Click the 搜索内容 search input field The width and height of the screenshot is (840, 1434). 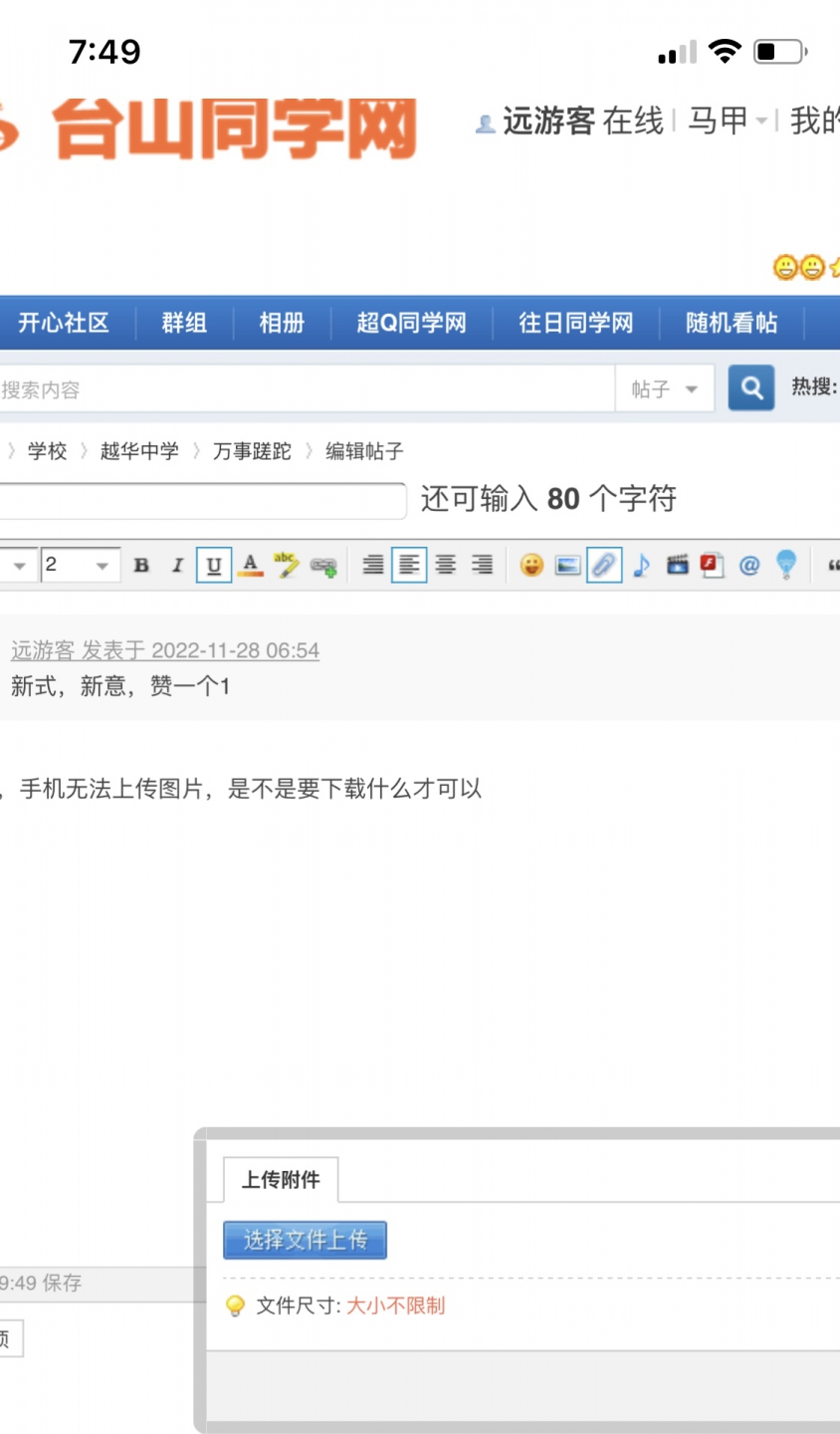point(299,389)
